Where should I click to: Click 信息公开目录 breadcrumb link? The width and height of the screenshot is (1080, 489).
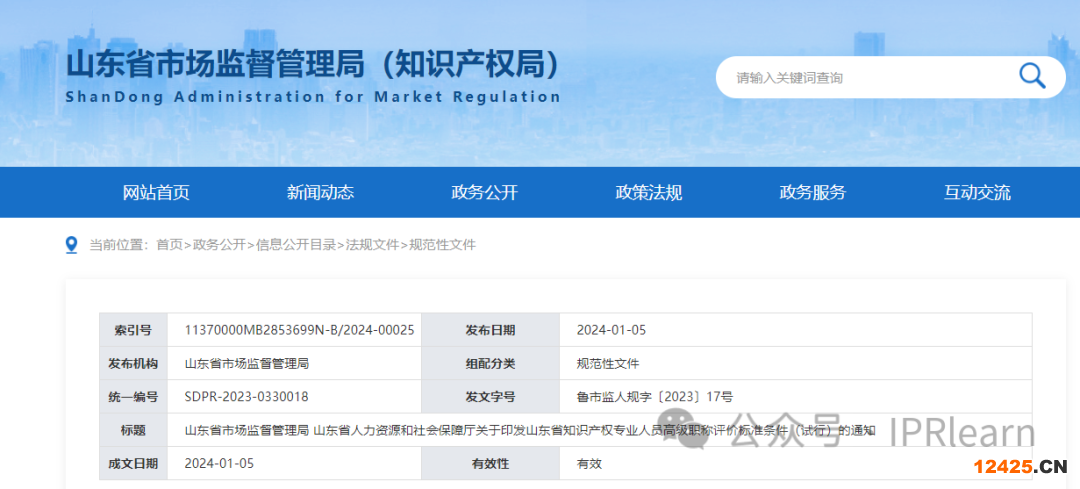tap(296, 244)
